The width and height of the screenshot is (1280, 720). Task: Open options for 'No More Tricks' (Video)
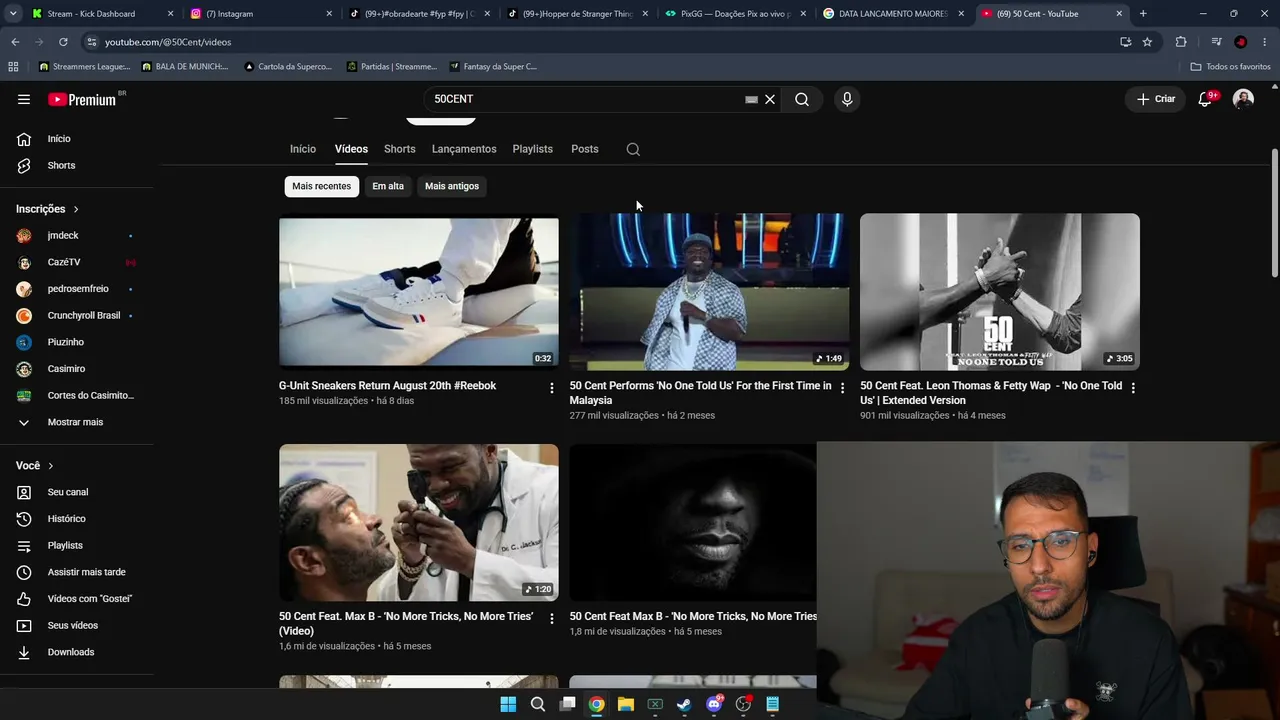[x=552, y=618]
